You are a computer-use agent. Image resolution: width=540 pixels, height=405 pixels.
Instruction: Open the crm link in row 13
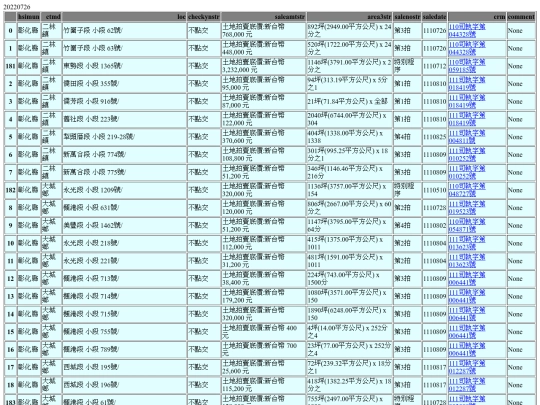[467, 297]
